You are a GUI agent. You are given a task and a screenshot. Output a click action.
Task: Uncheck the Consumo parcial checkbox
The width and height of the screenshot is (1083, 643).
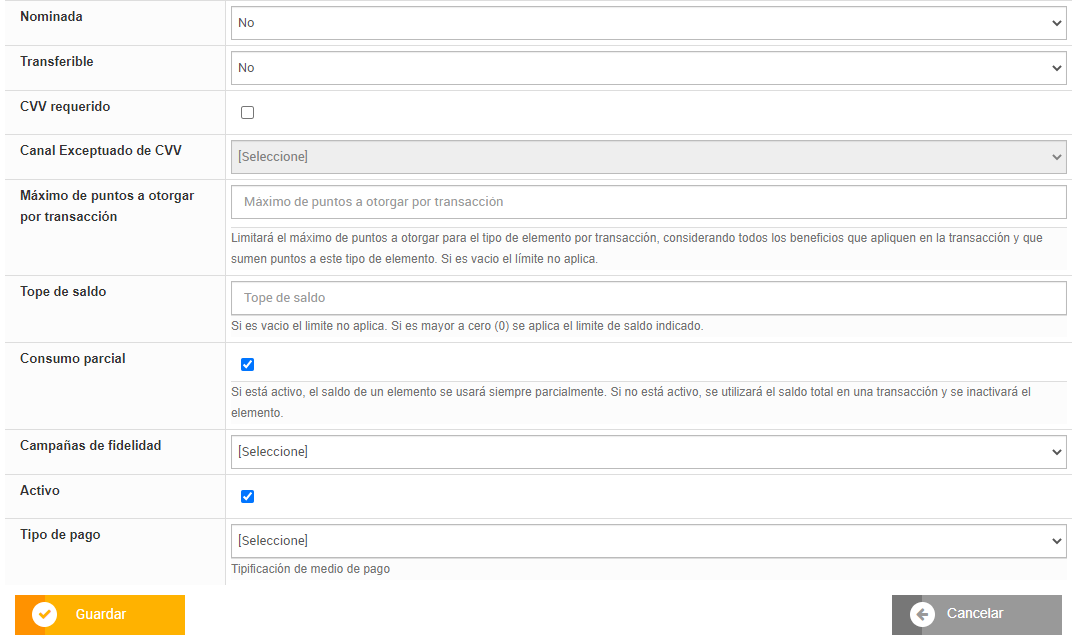tap(248, 365)
